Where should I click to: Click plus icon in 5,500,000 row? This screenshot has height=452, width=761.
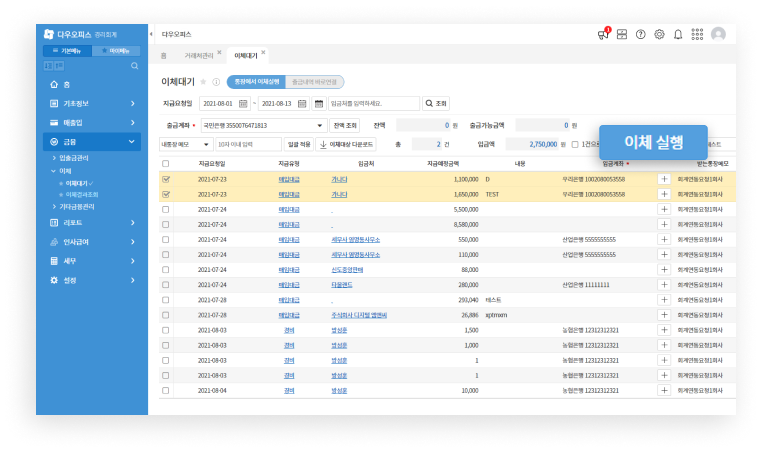(x=664, y=209)
